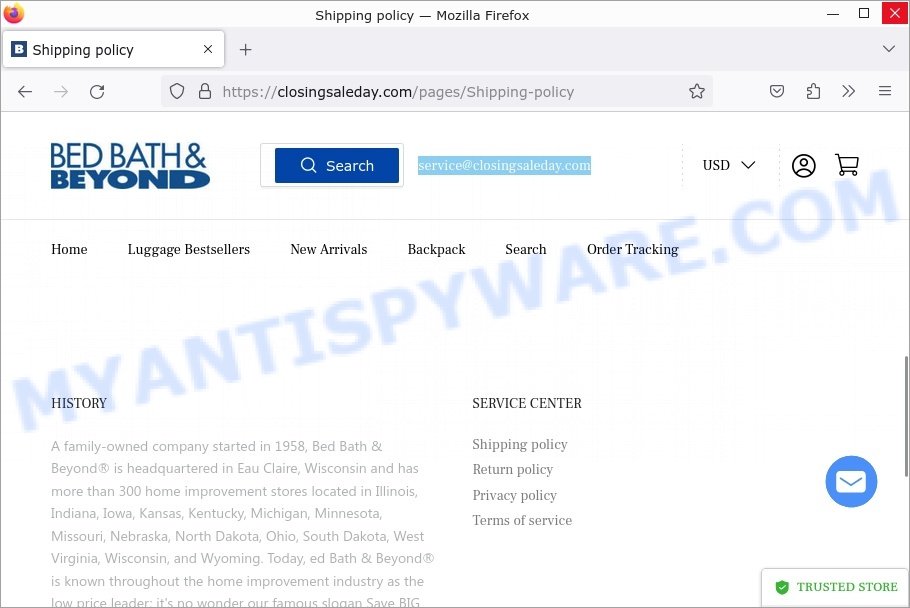The height and width of the screenshot is (608, 910).
Task: Show more tools overflow chevrons
Action: click(x=848, y=91)
